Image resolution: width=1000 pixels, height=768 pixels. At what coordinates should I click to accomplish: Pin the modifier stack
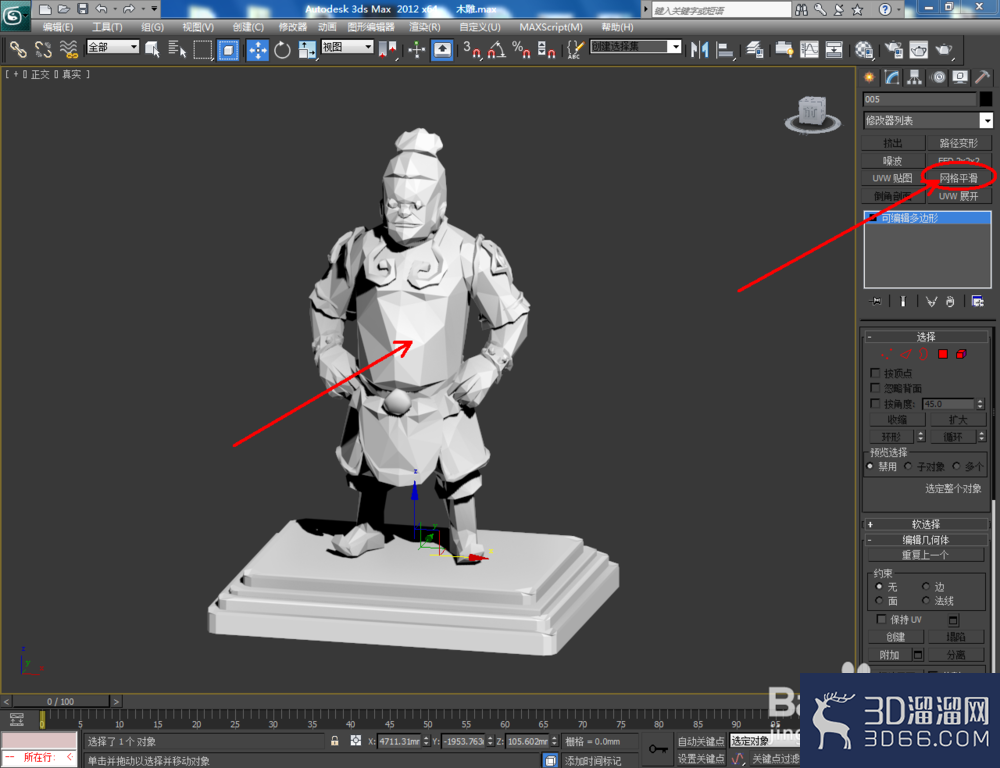click(876, 301)
